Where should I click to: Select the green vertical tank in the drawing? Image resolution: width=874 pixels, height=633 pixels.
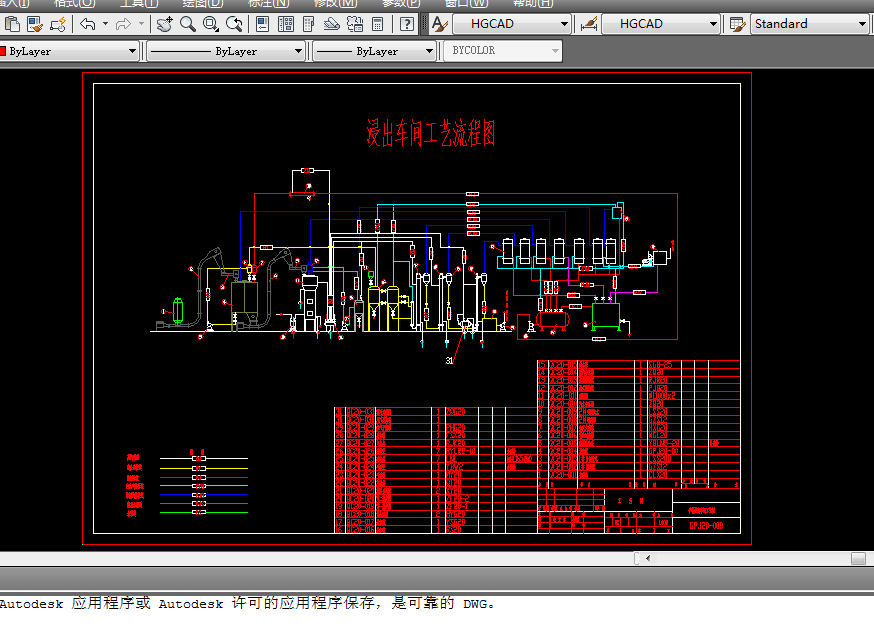[x=178, y=310]
